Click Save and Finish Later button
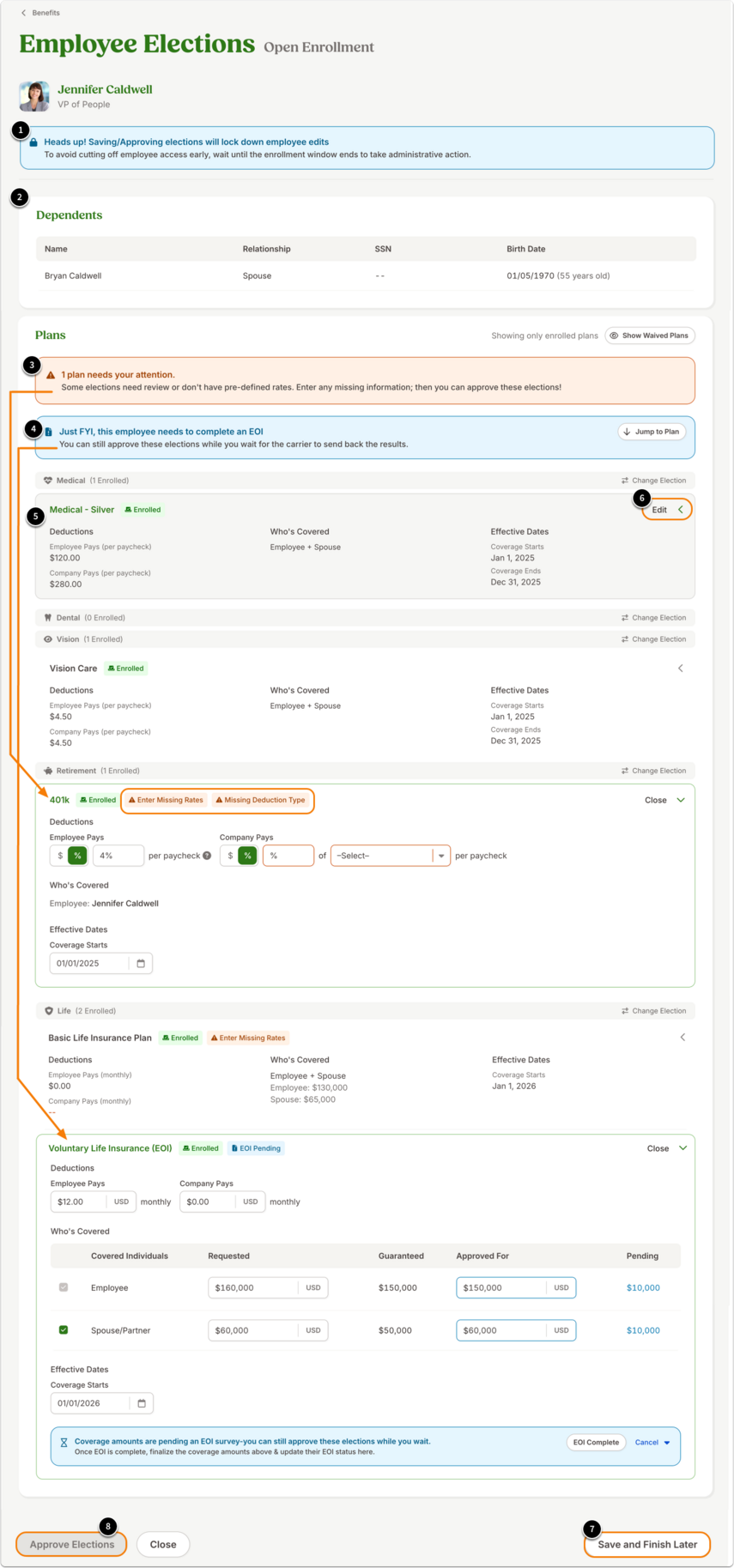The height and width of the screenshot is (1568, 734). coord(647,1544)
